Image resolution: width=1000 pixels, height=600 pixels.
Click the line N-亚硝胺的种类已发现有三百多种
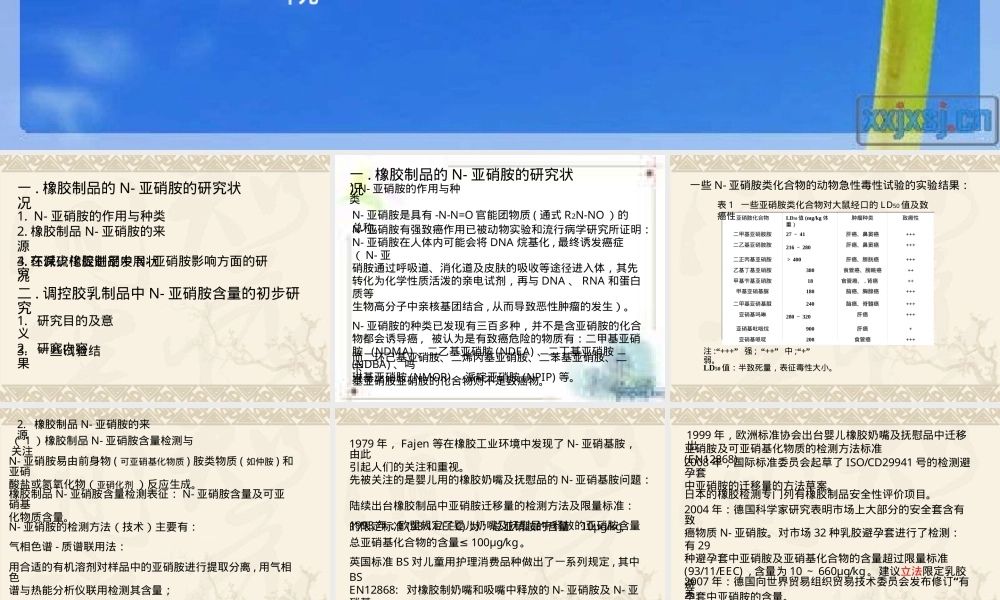tap(496, 326)
